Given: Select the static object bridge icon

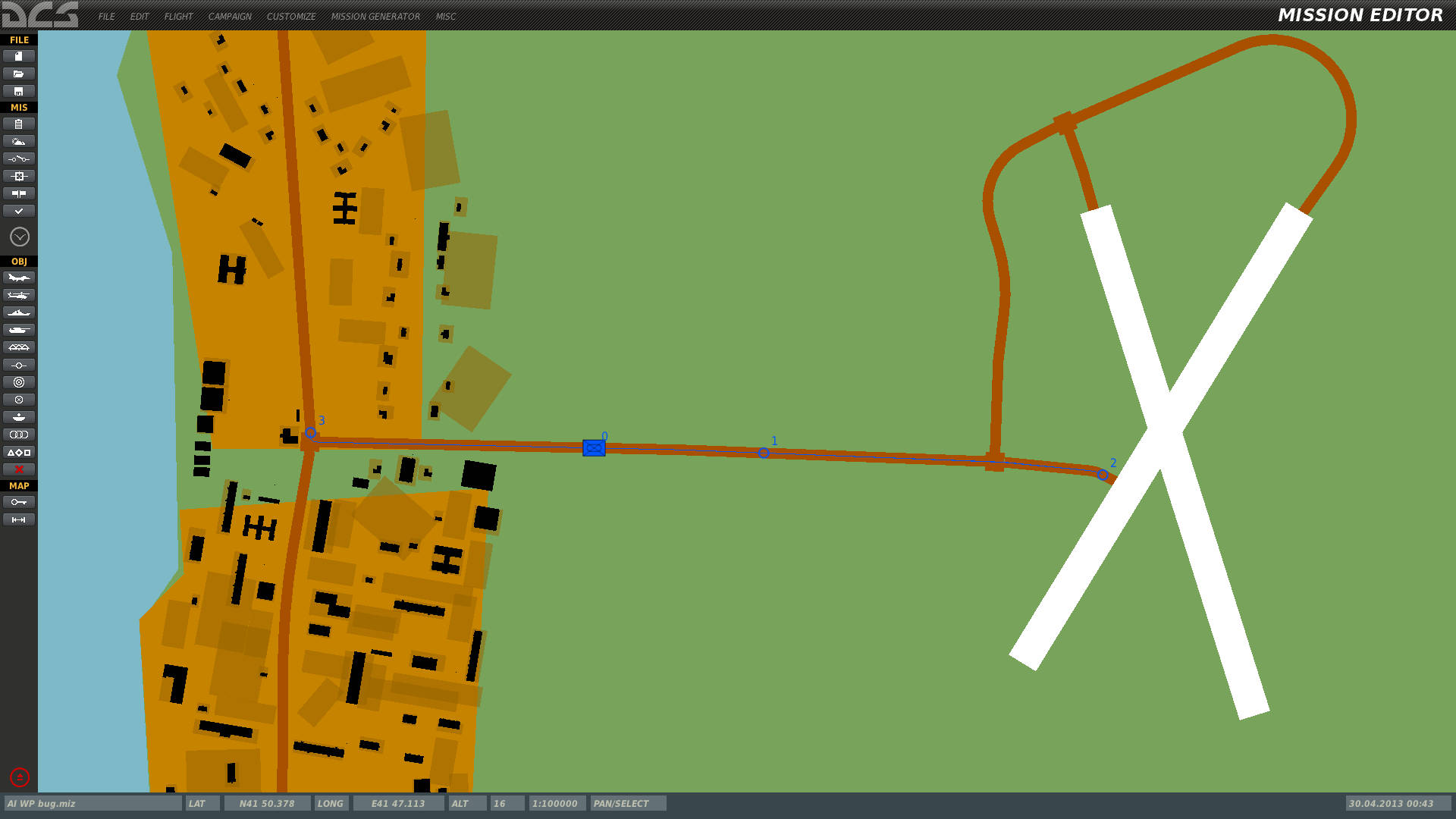Looking at the screenshot, I should point(19,347).
